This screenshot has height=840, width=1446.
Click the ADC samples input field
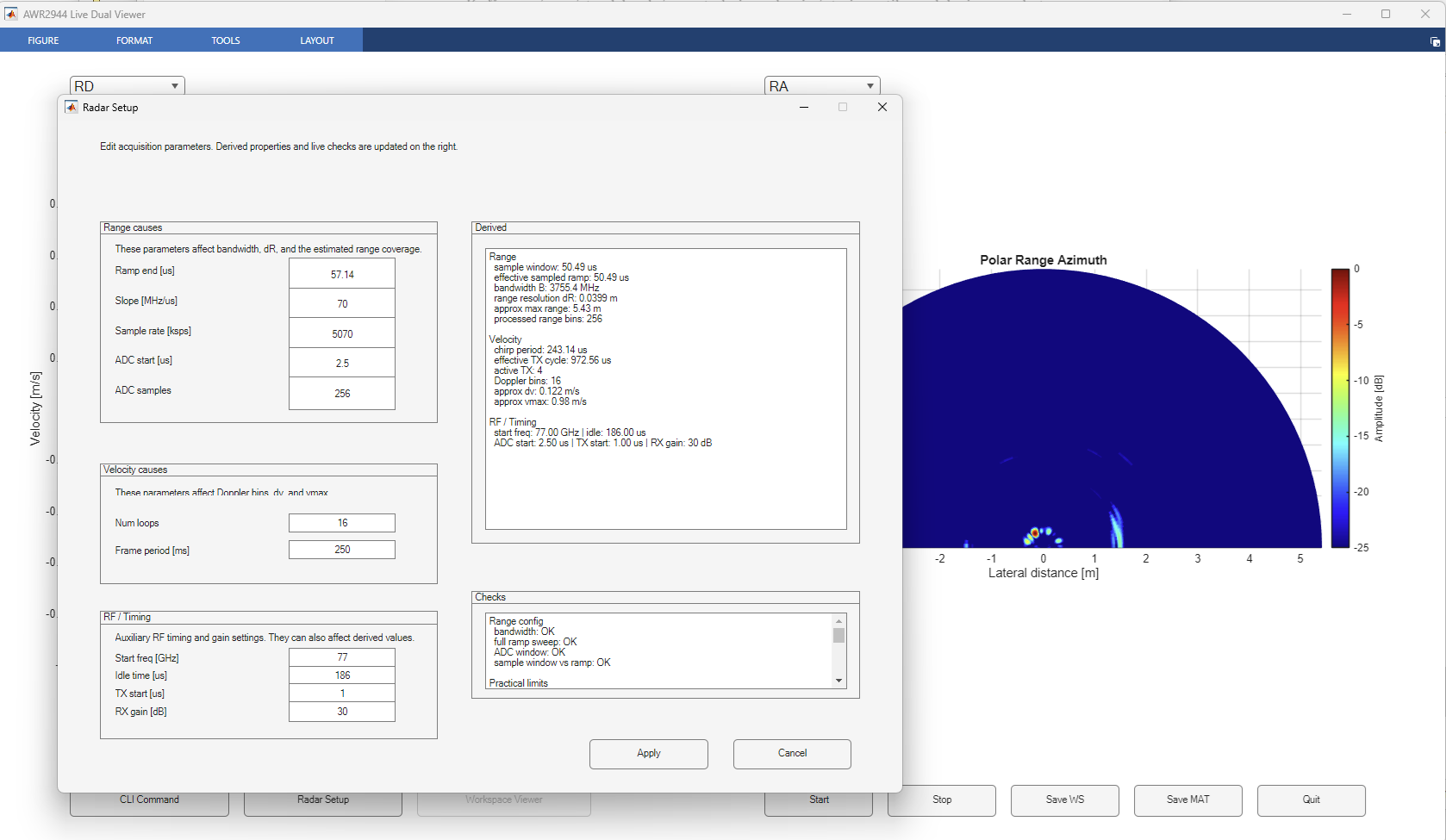342,393
